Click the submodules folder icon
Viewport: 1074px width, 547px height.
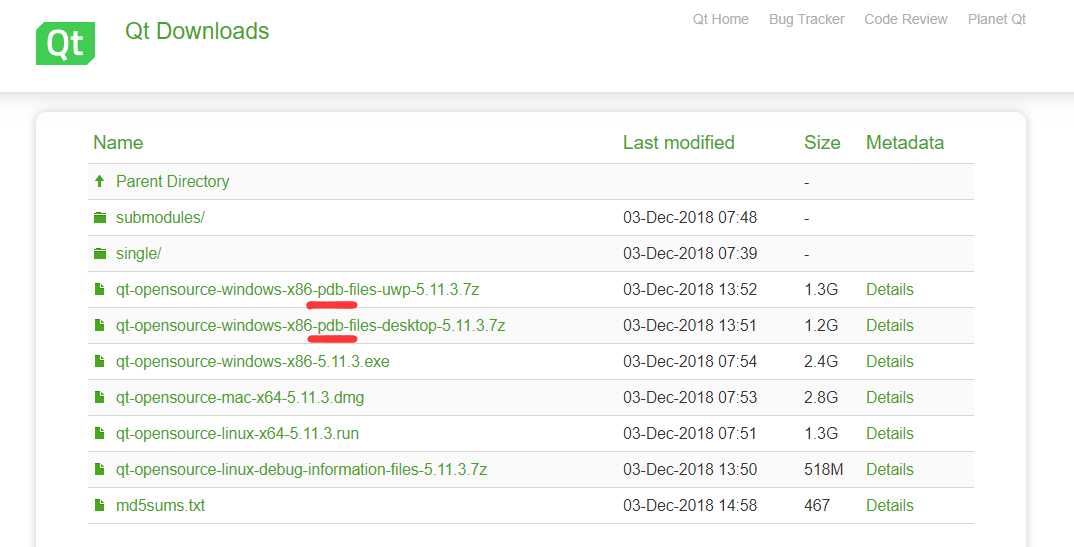point(100,217)
